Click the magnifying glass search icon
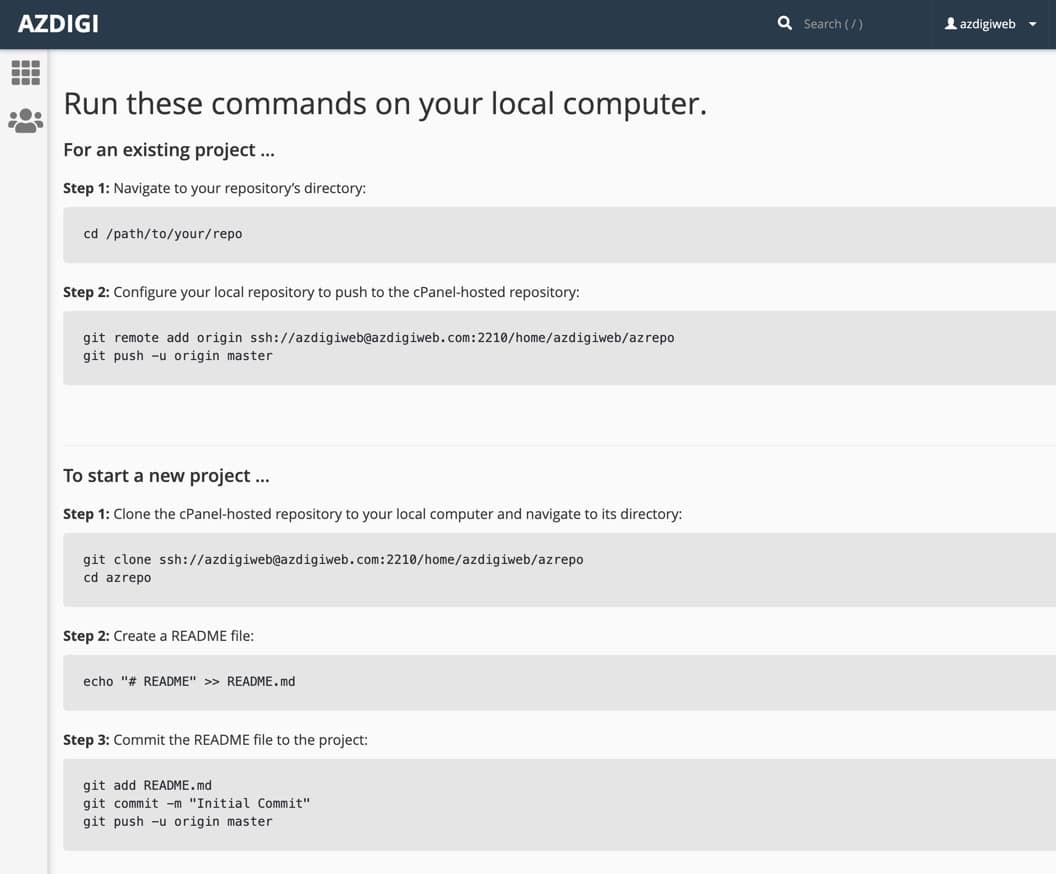The image size is (1056, 874). (785, 23)
